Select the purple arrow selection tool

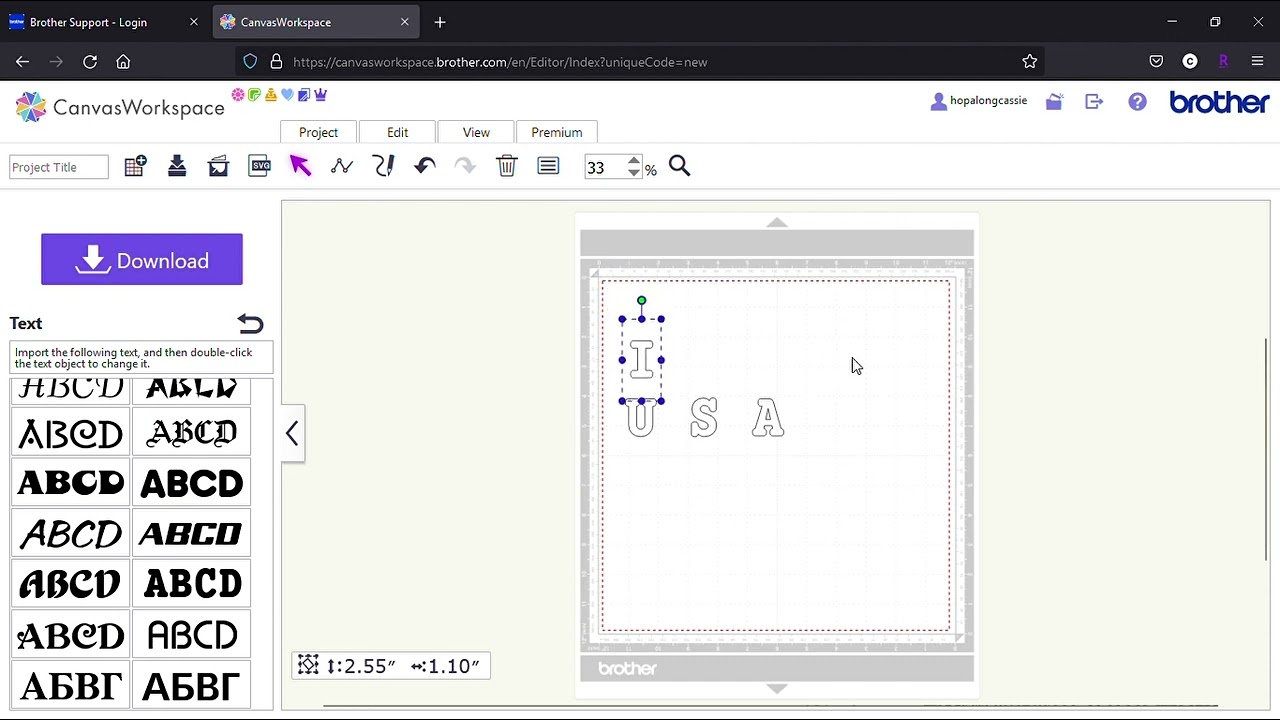[x=300, y=166]
